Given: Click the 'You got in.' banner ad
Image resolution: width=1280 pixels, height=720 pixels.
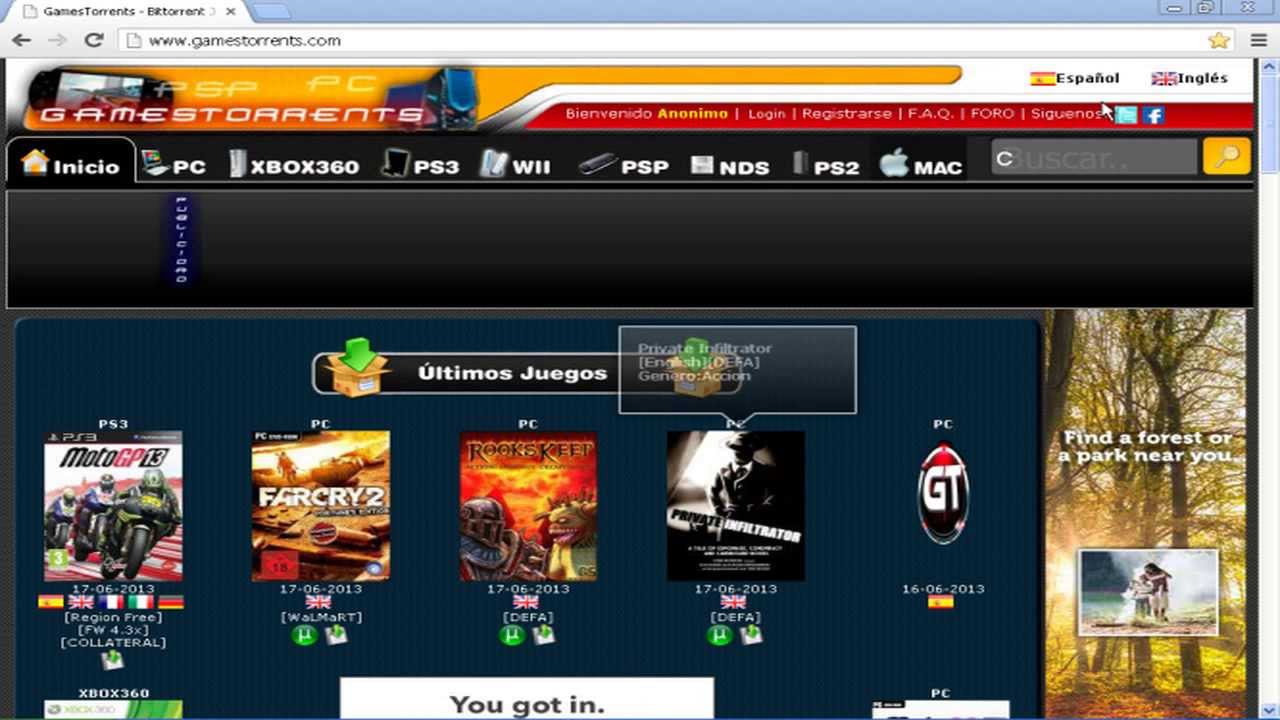Looking at the screenshot, I should 527,698.
